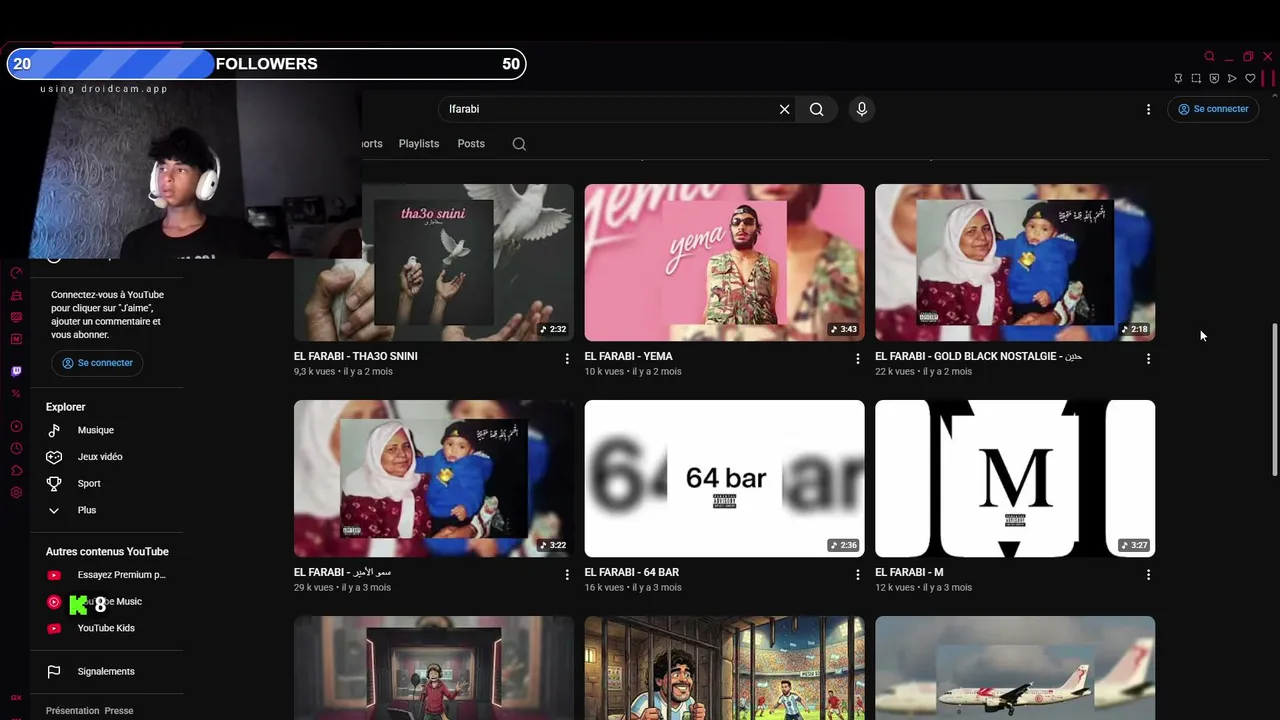This screenshot has height=720, width=1280.
Task: Play the GOLD BLACK NOSTALGIE thumbnail
Action: point(1015,262)
